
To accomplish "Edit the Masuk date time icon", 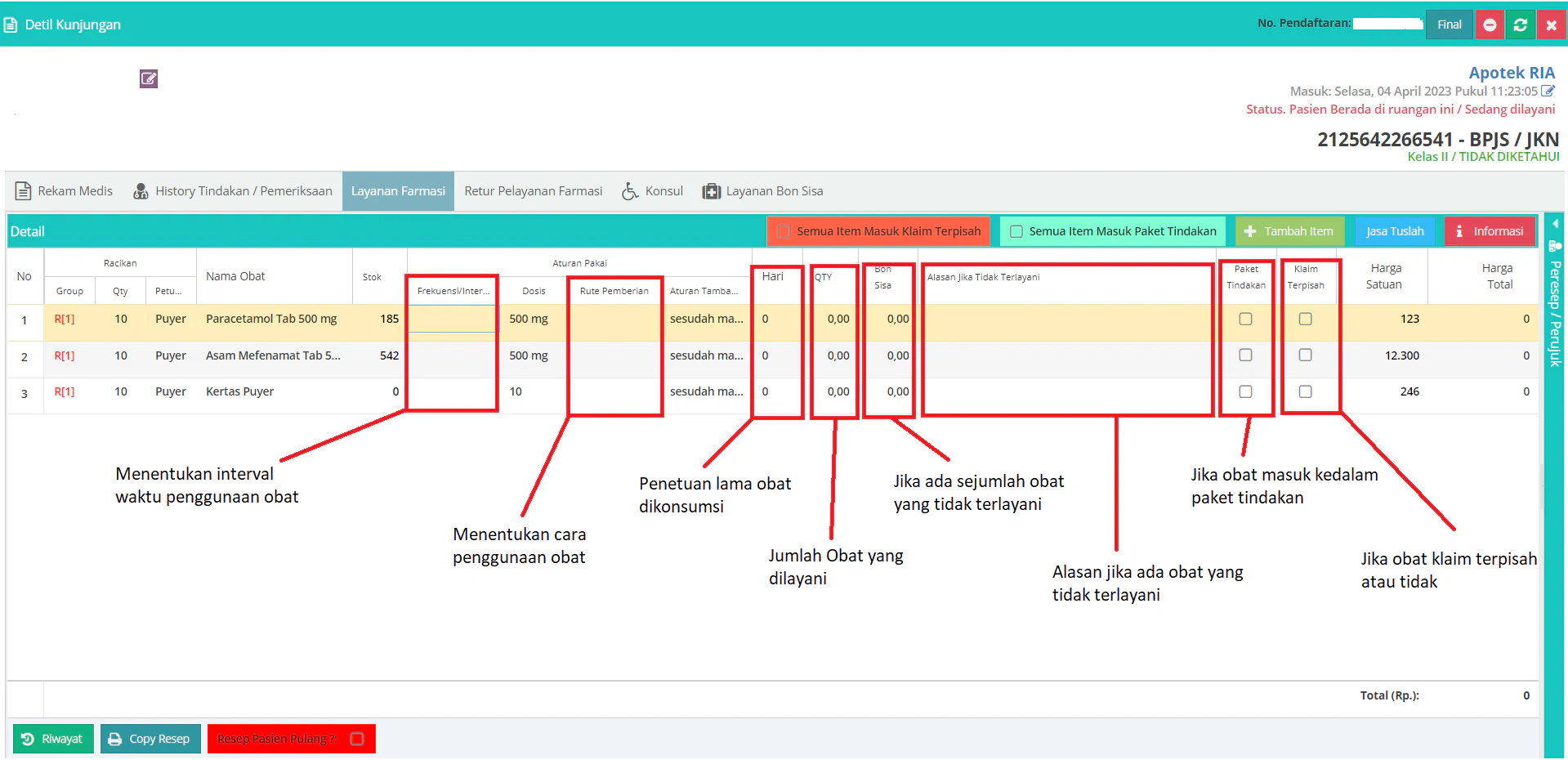I will click(x=1548, y=91).
